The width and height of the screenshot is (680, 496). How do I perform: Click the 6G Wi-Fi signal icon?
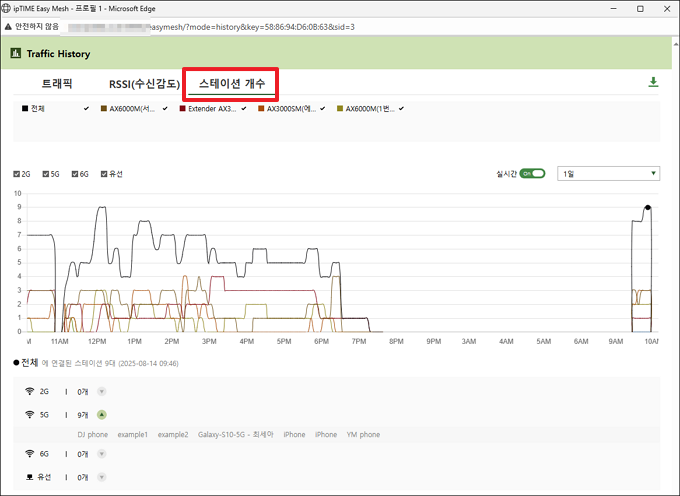point(30,454)
